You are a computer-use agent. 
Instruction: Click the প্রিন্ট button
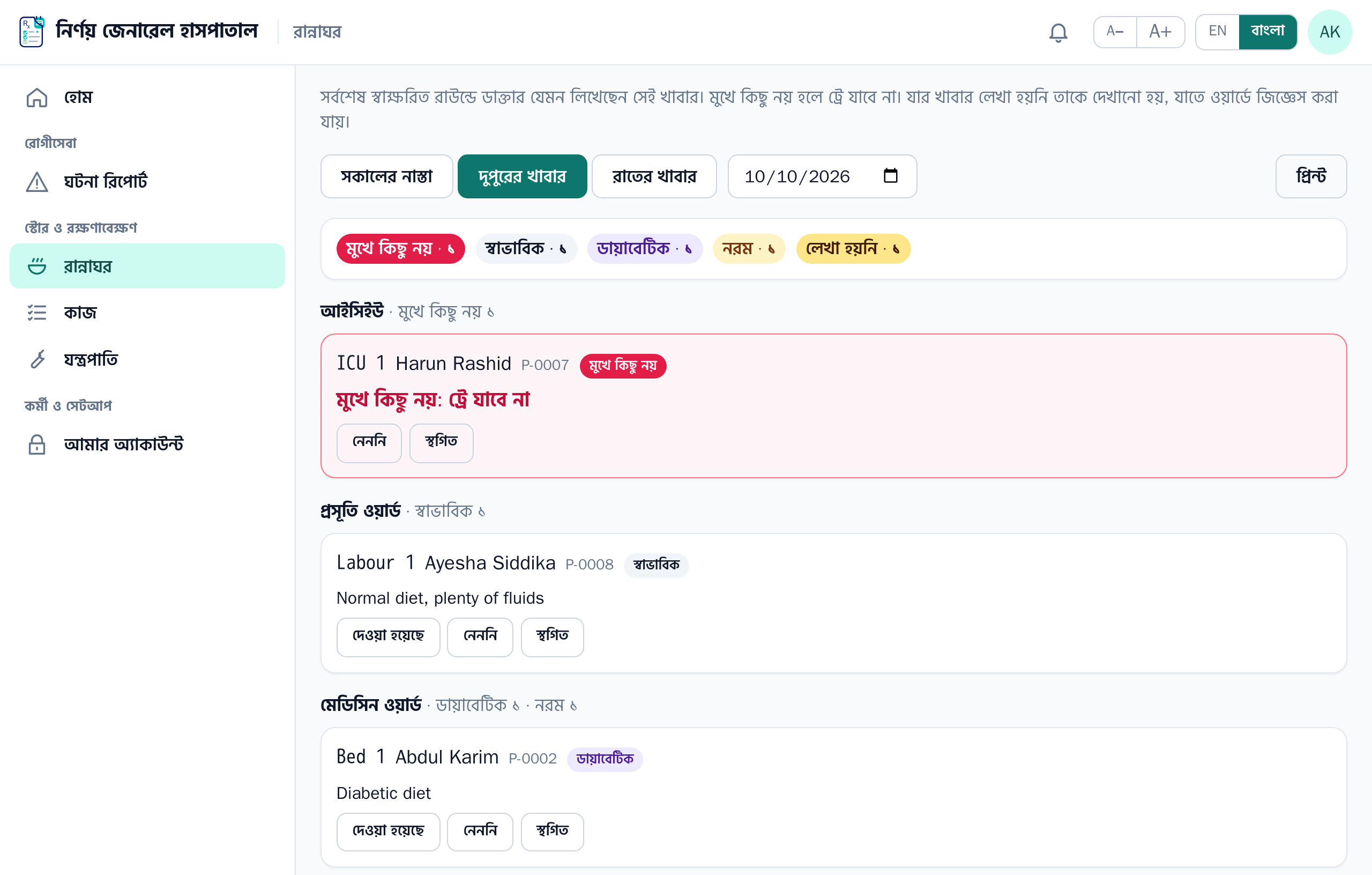(x=1310, y=177)
